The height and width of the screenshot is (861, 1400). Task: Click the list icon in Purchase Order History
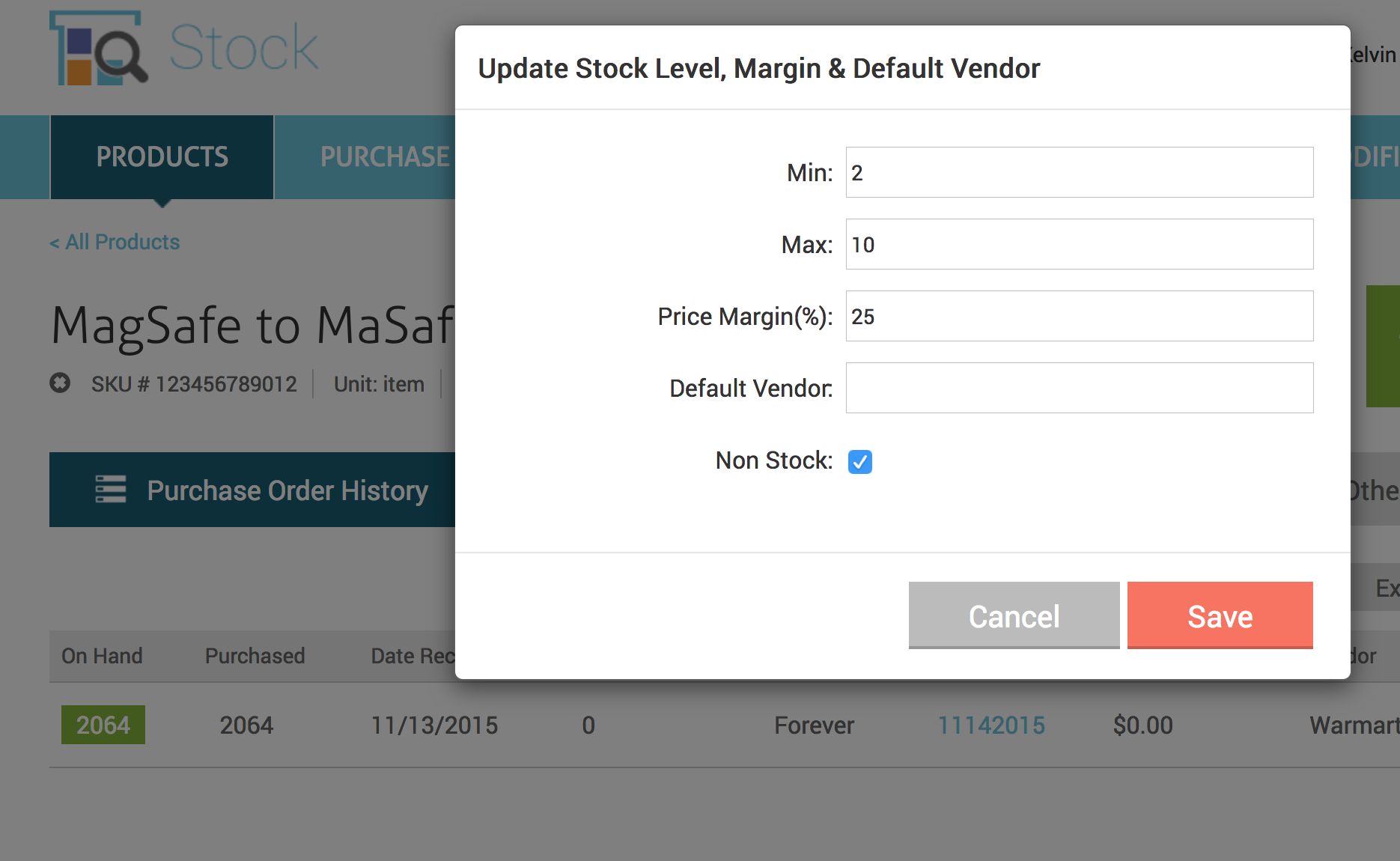tap(111, 490)
